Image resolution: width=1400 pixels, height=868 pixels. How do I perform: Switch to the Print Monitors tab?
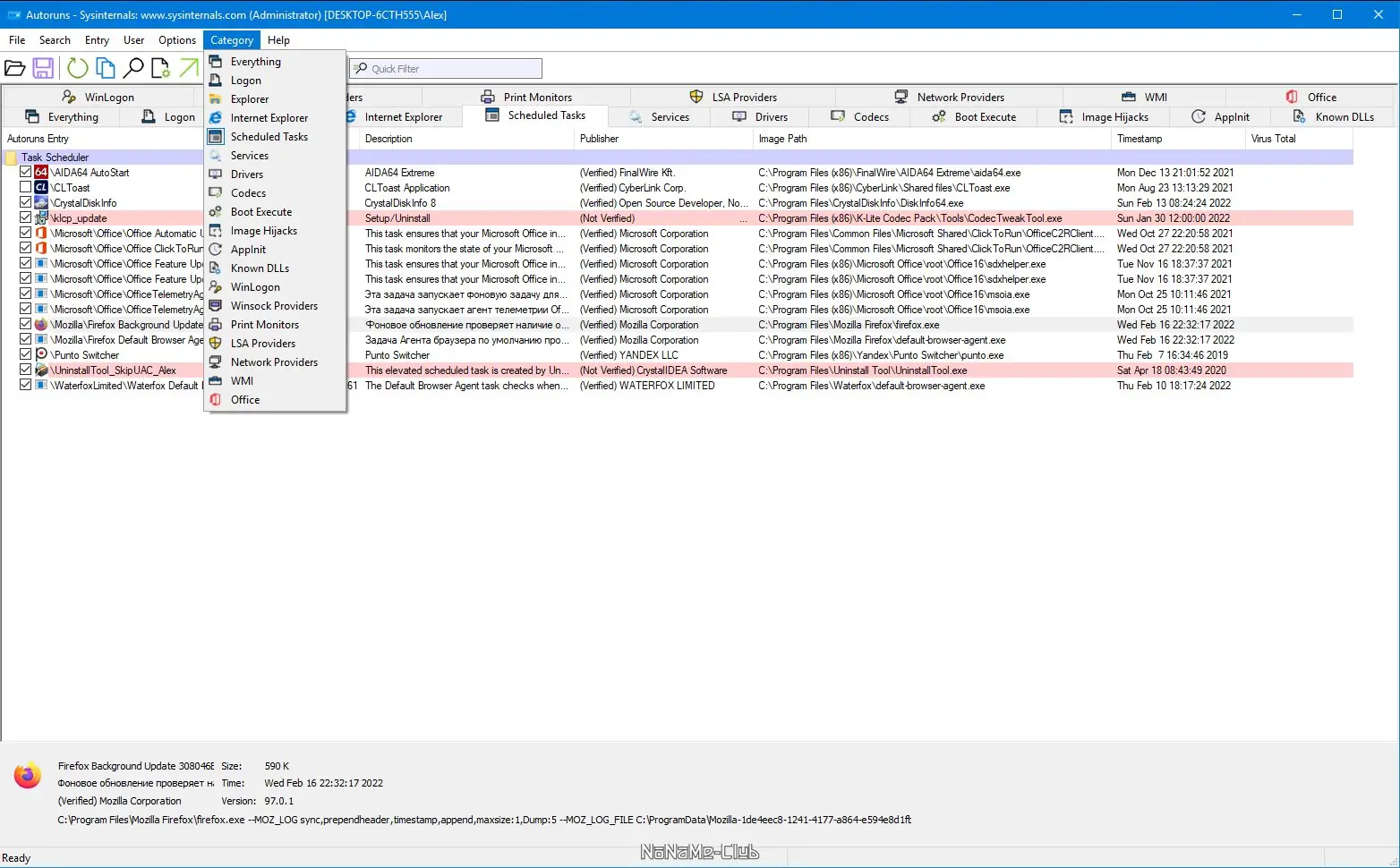[x=526, y=98]
